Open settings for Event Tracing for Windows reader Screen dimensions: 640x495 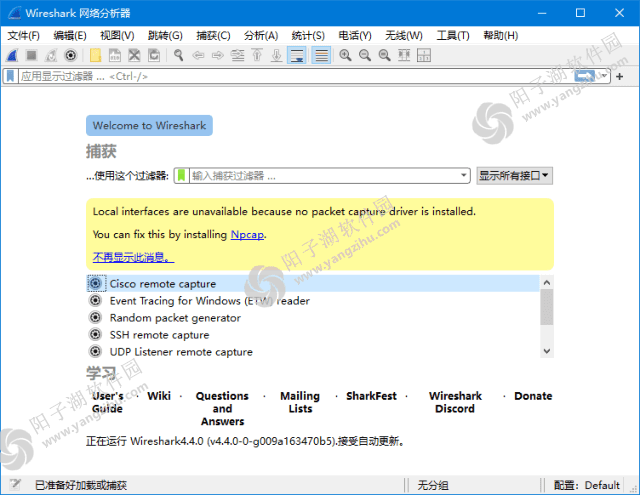click(x=95, y=300)
